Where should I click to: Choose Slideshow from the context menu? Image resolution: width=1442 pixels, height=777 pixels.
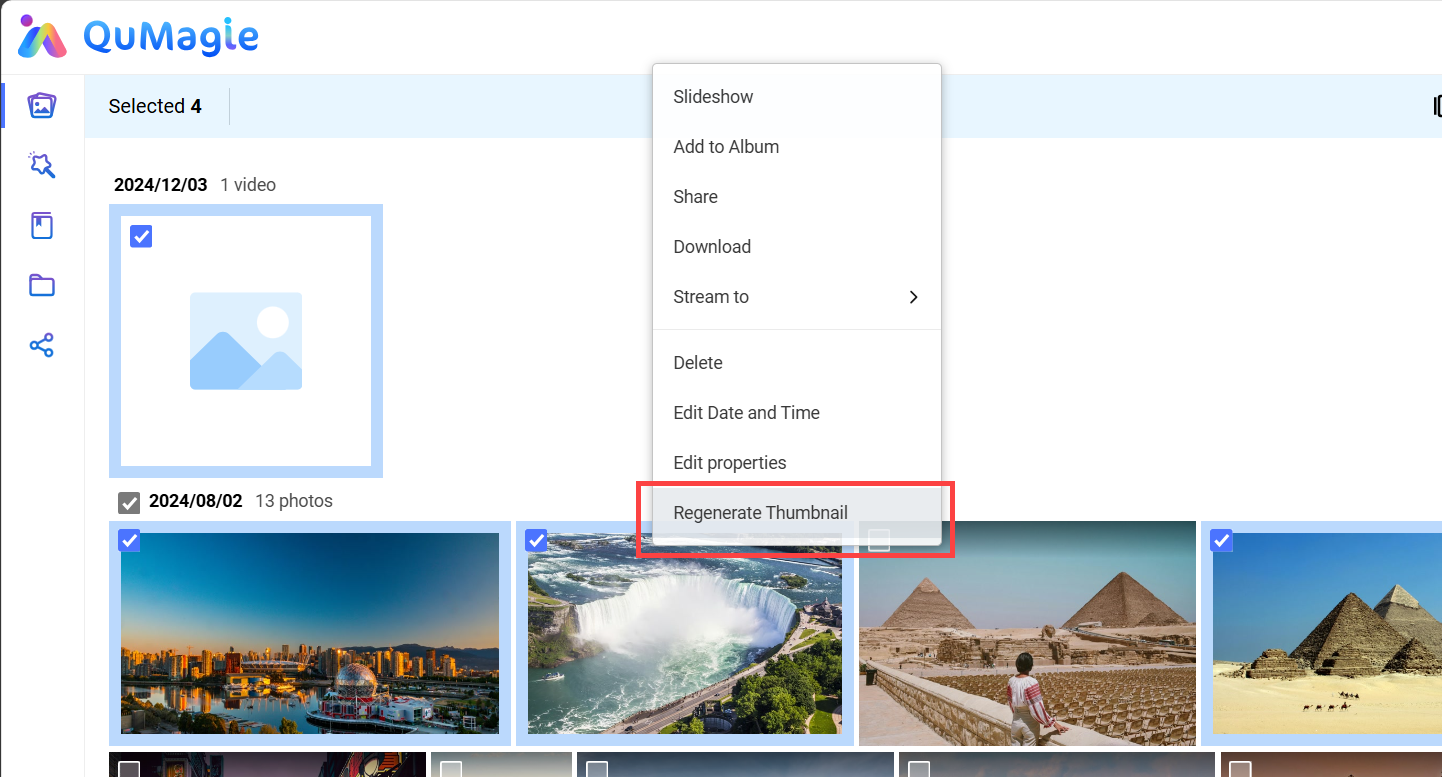click(713, 97)
